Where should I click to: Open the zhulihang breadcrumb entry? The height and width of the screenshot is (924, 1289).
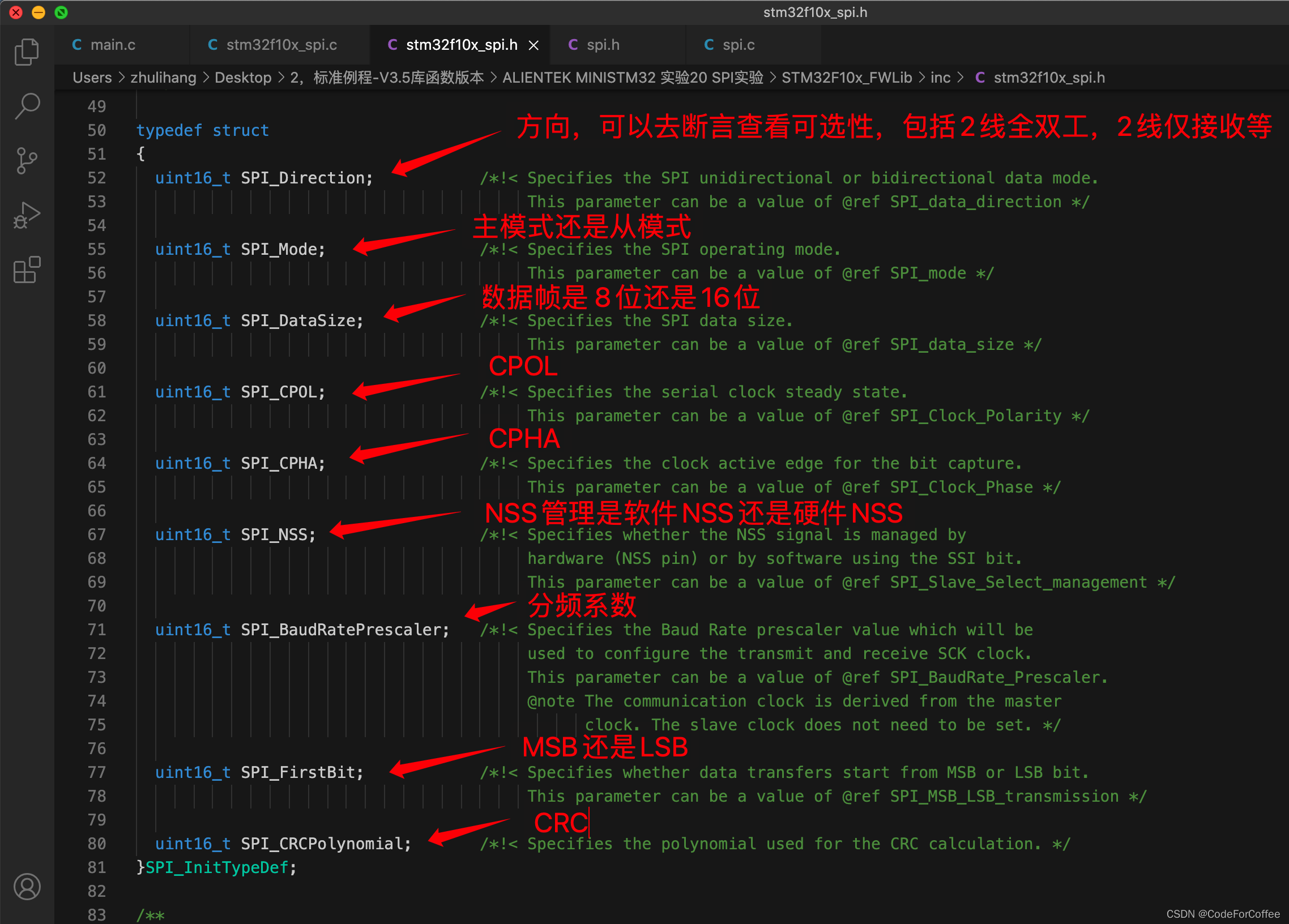click(x=163, y=78)
